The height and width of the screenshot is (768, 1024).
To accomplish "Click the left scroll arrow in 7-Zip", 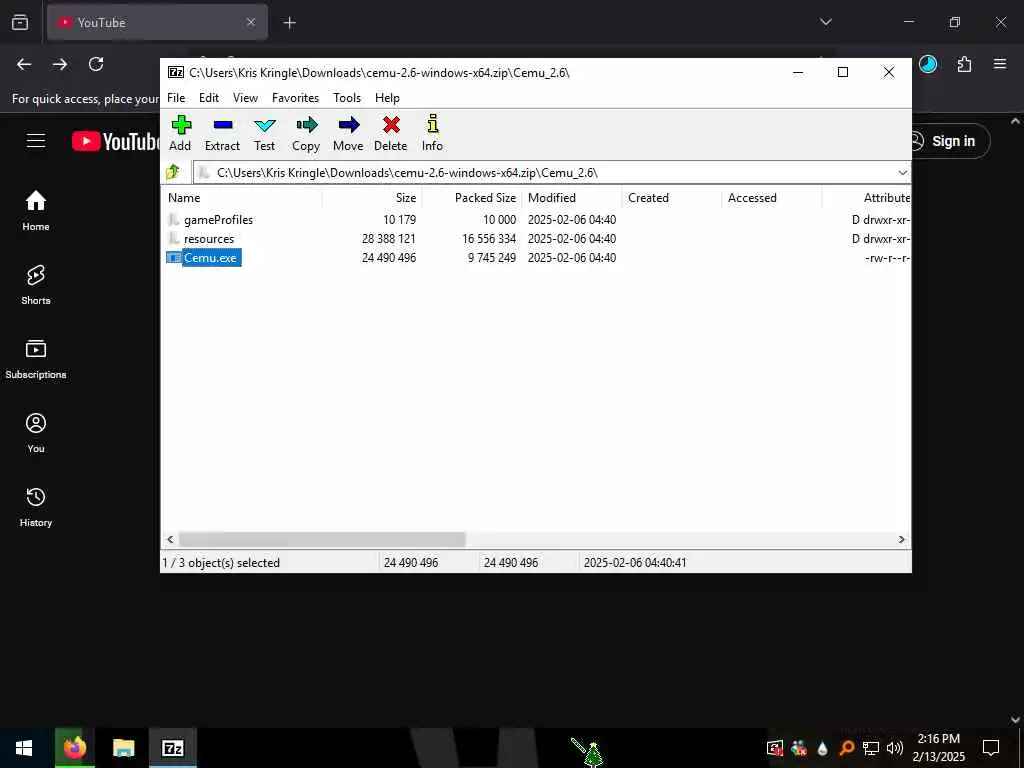I will (x=170, y=539).
